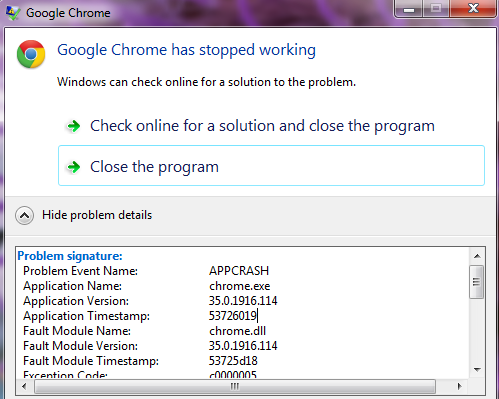
Task: Click green arrow beside Close the program
Action: [74, 167]
